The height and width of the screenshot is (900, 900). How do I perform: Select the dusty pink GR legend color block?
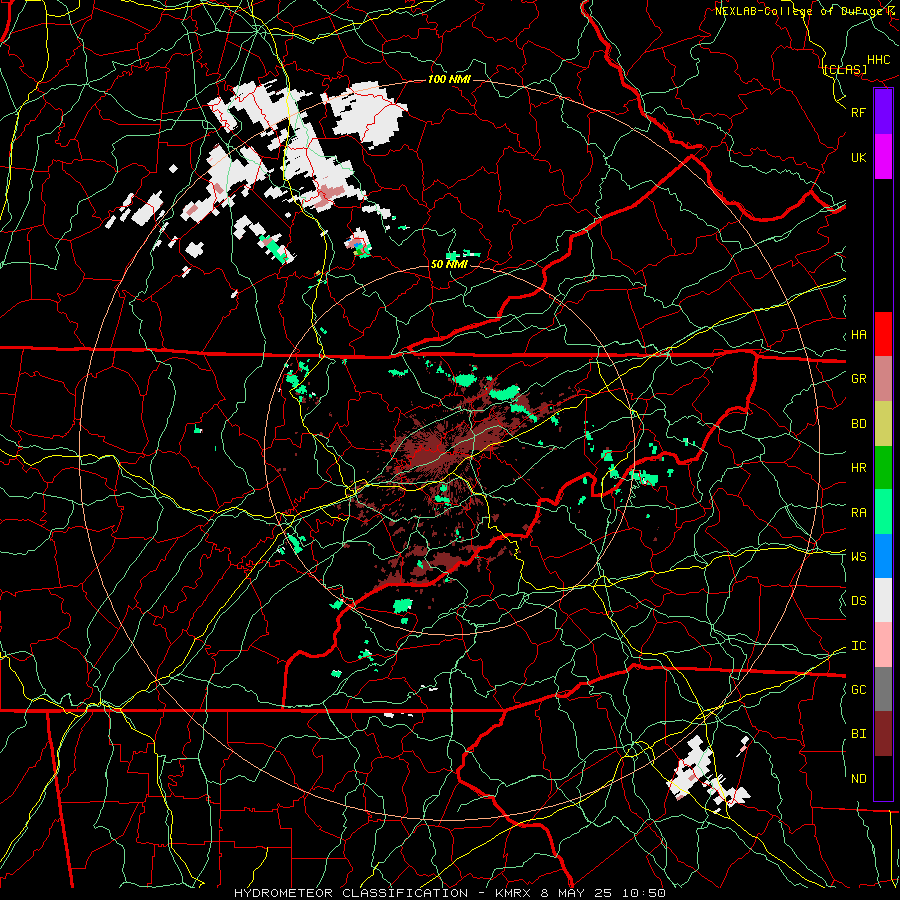click(x=883, y=379)
